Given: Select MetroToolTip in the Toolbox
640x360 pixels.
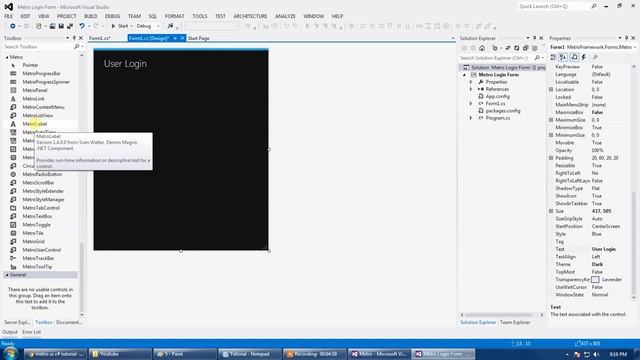Looking at the screenshot, I should 37,267.
